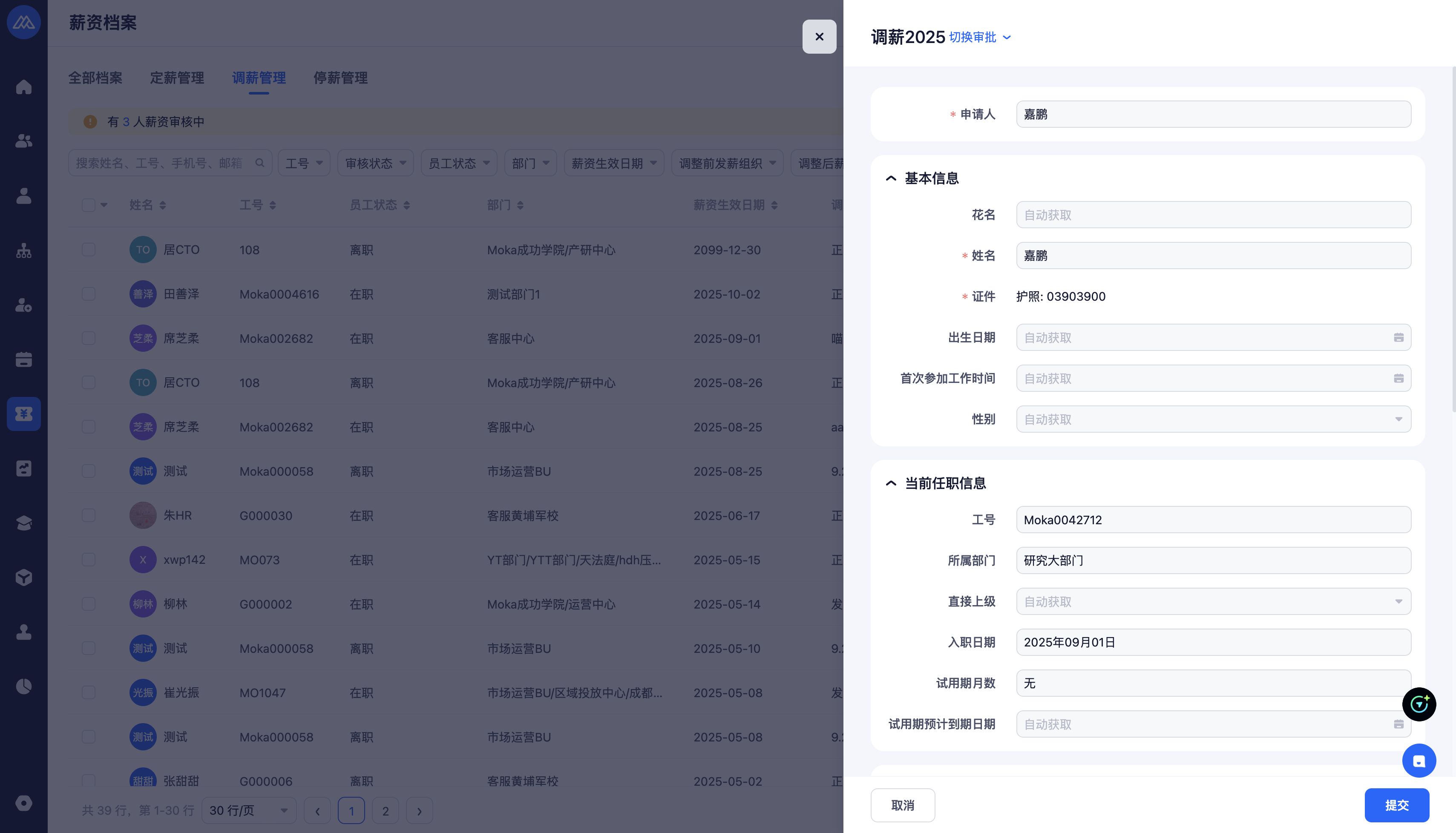Click the 花名 input field
Viewport: 1456px width, 833px height.
(1213, 215)
